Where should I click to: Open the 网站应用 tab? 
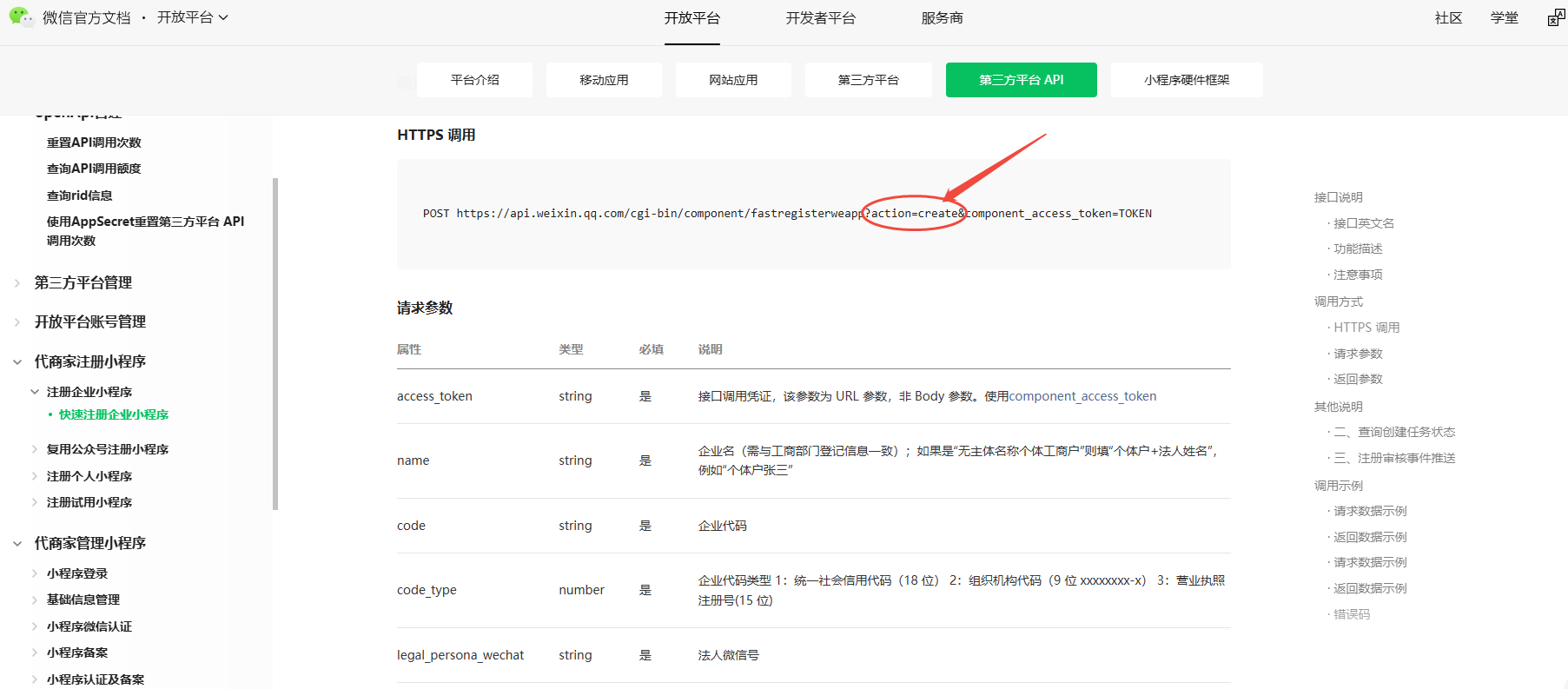pyautogui.click(x=733, y=80)
